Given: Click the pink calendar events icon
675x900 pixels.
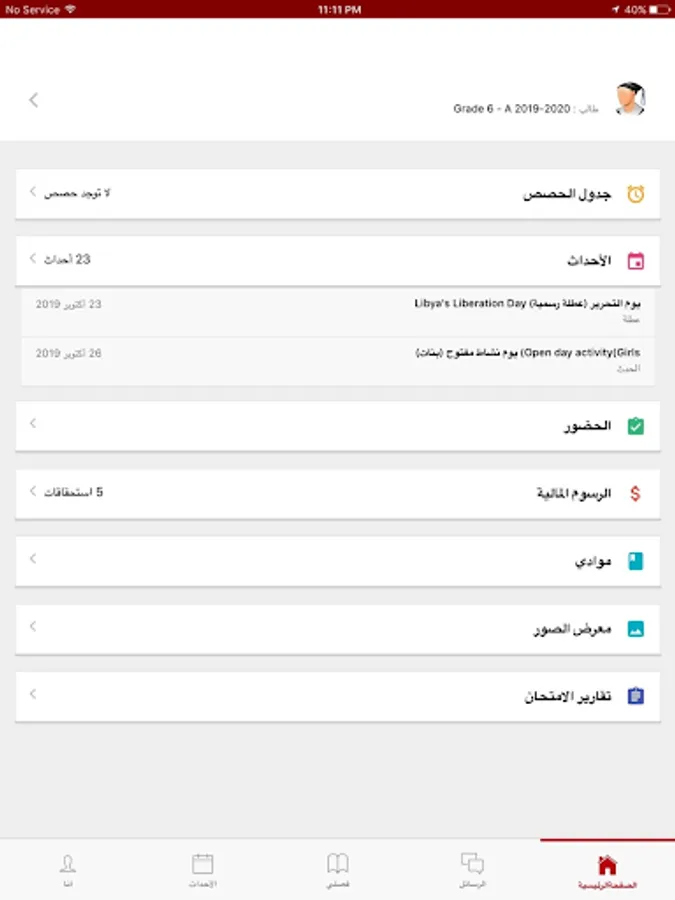Looking at the screenshot, I should tap(636, 262).
